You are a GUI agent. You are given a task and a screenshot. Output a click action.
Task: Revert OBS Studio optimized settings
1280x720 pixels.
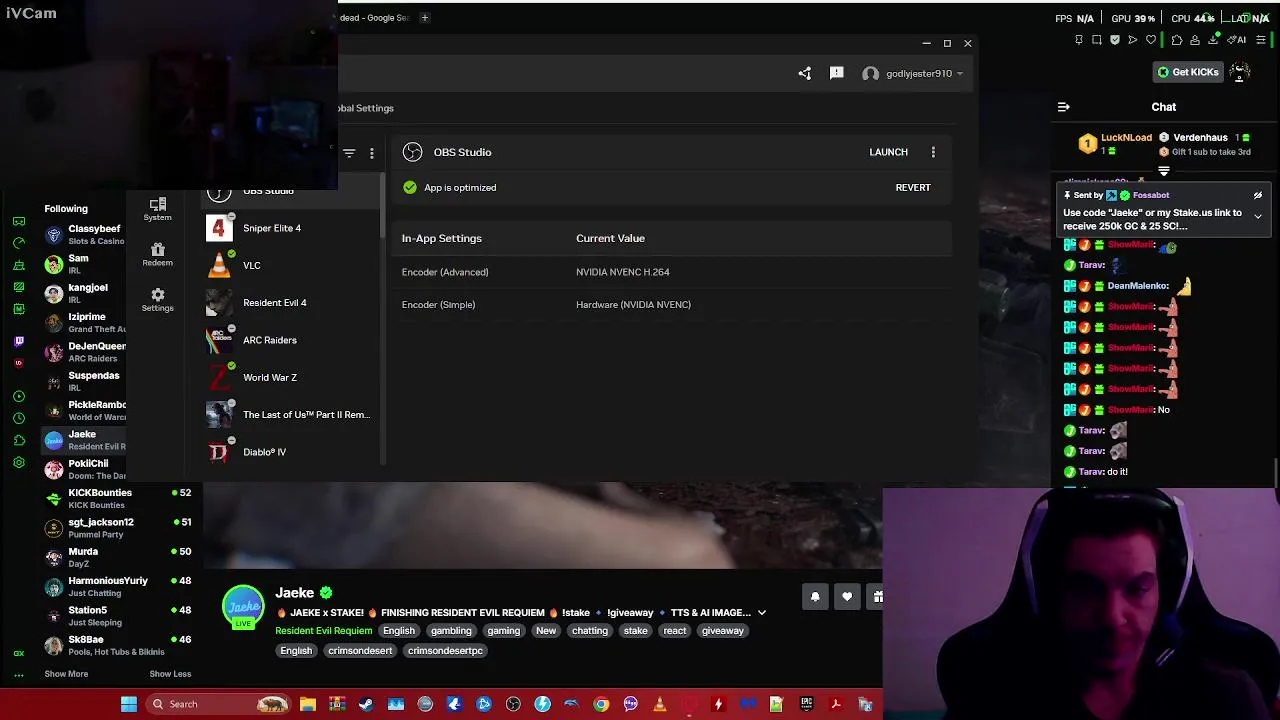(x=913, y=187)
